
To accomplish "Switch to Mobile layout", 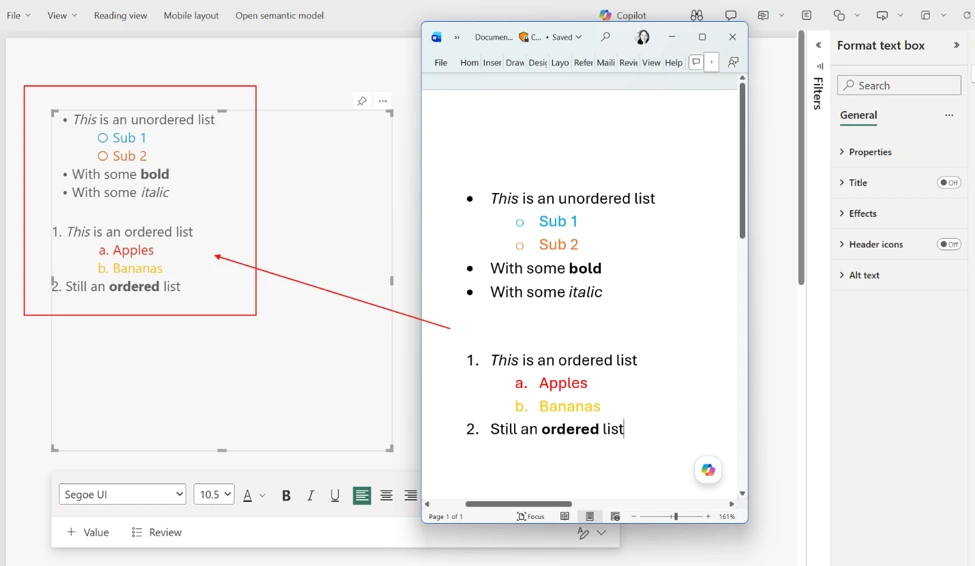I will [191, 15].
